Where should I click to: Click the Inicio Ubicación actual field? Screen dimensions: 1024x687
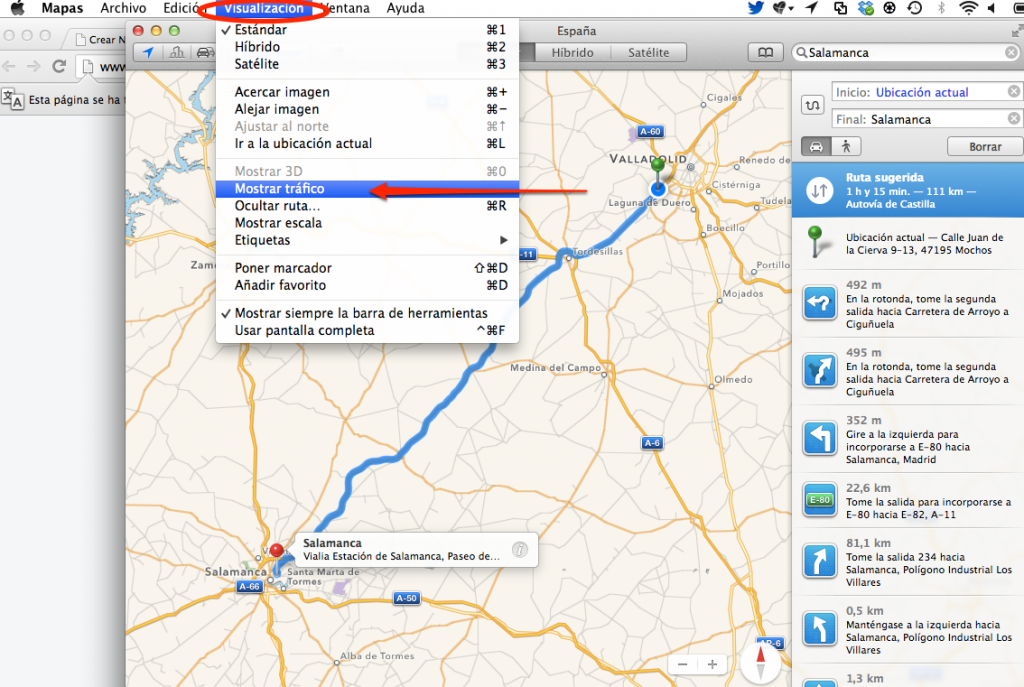pyautogui.click(x=925, y=92)
